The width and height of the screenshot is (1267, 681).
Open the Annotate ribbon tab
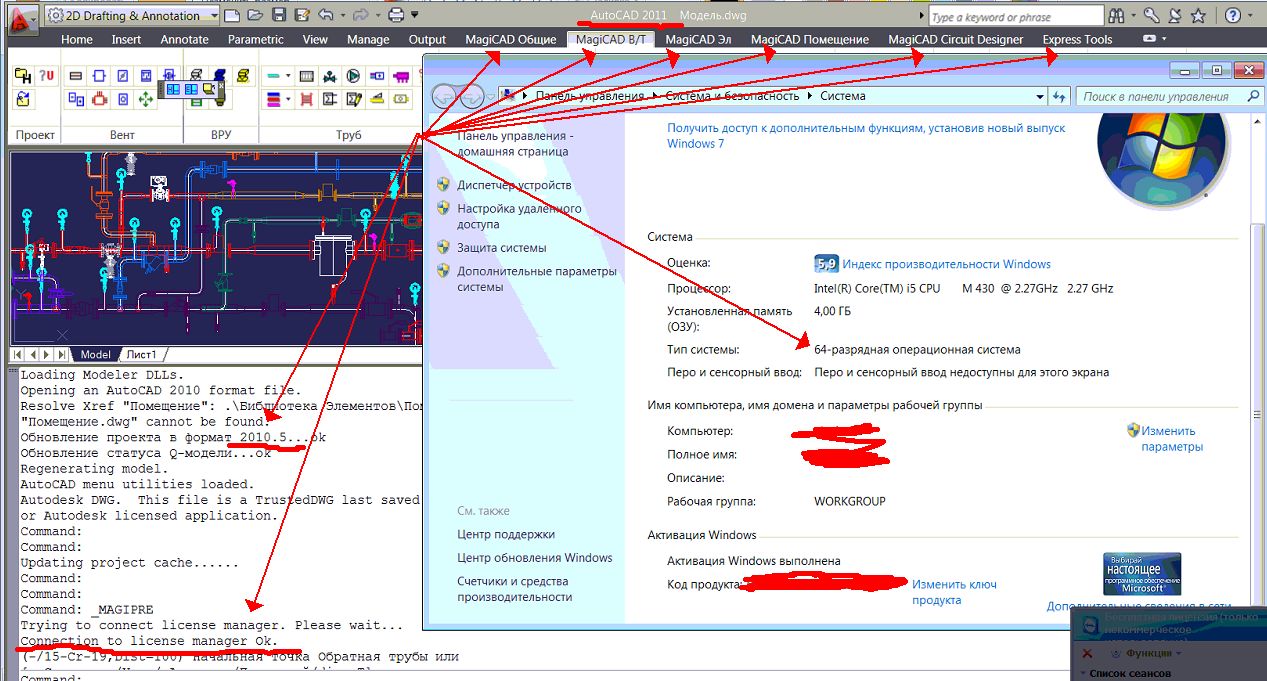(185, 39)
